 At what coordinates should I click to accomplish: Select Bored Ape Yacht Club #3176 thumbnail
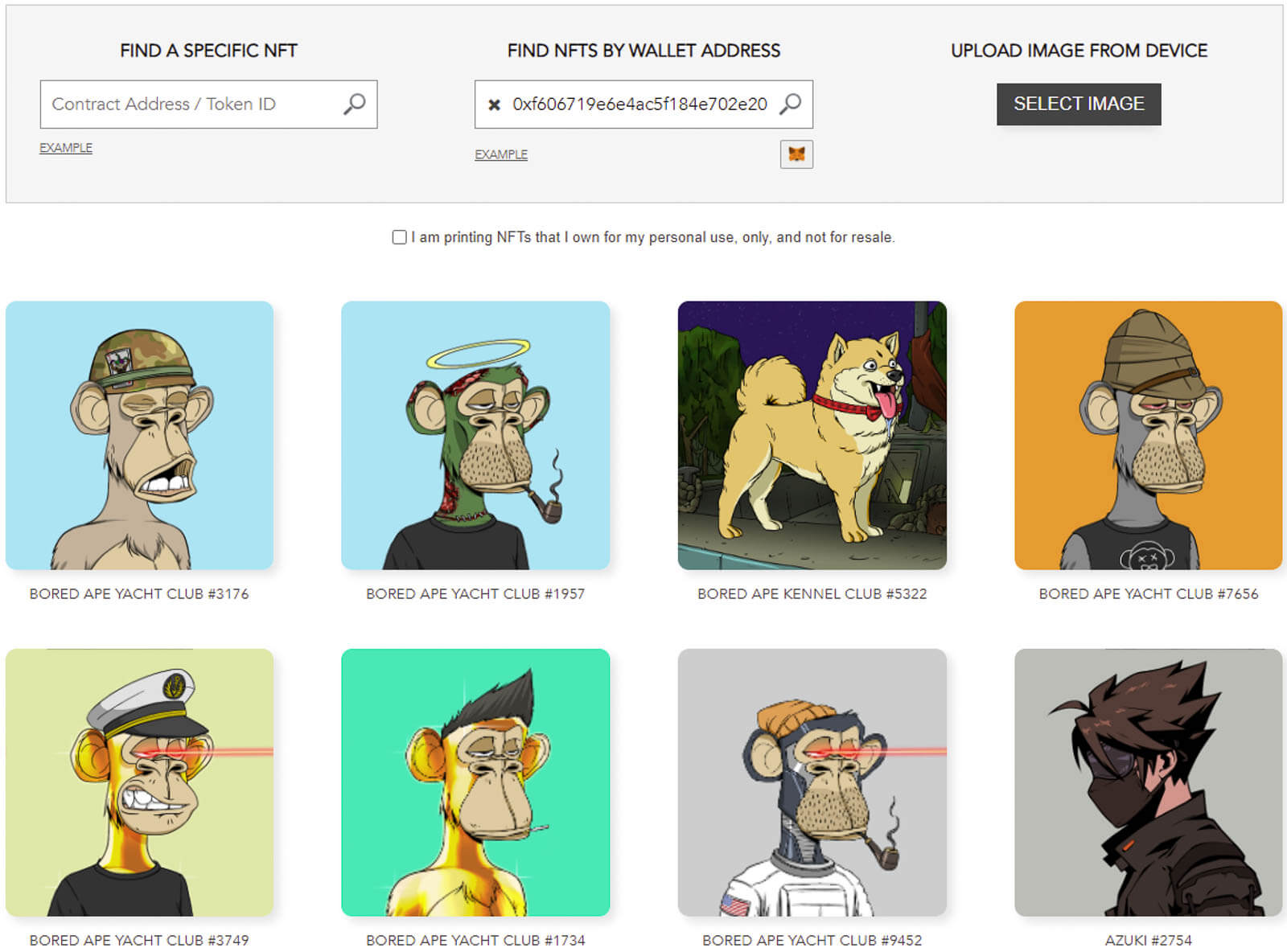(x=139, y=435)
